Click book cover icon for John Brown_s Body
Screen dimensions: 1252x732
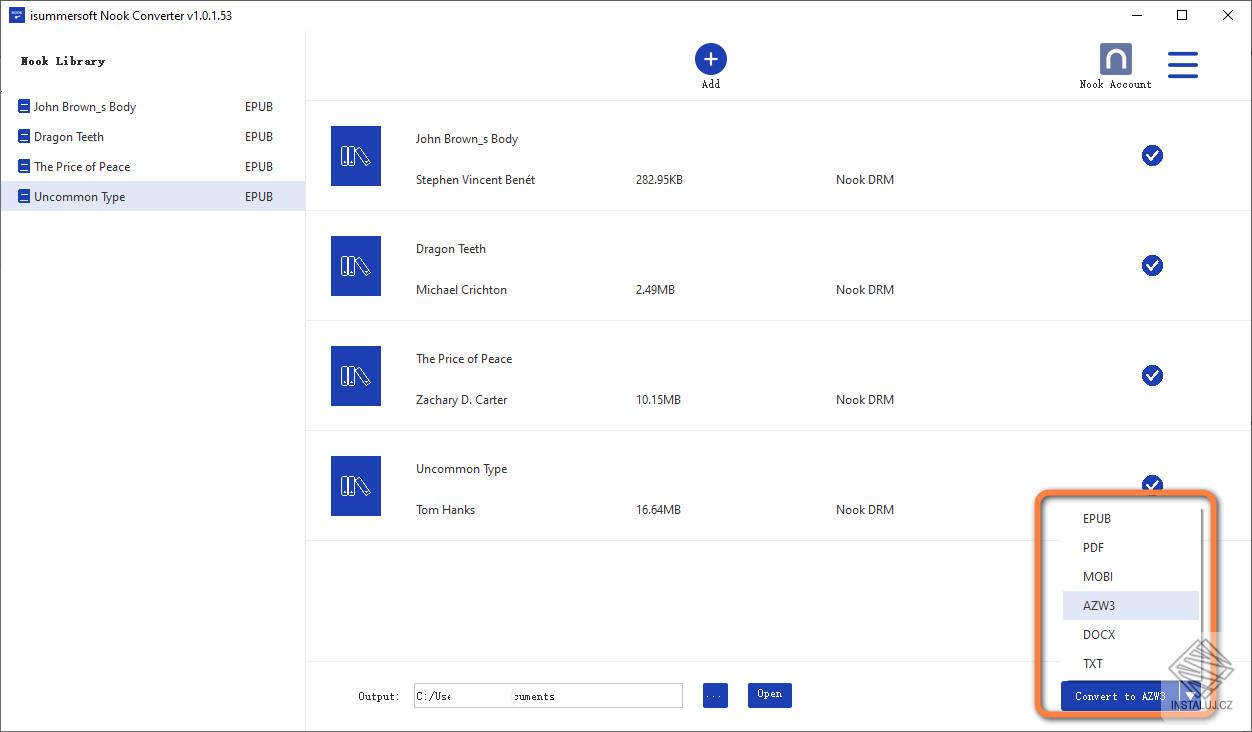coord(356,156)
